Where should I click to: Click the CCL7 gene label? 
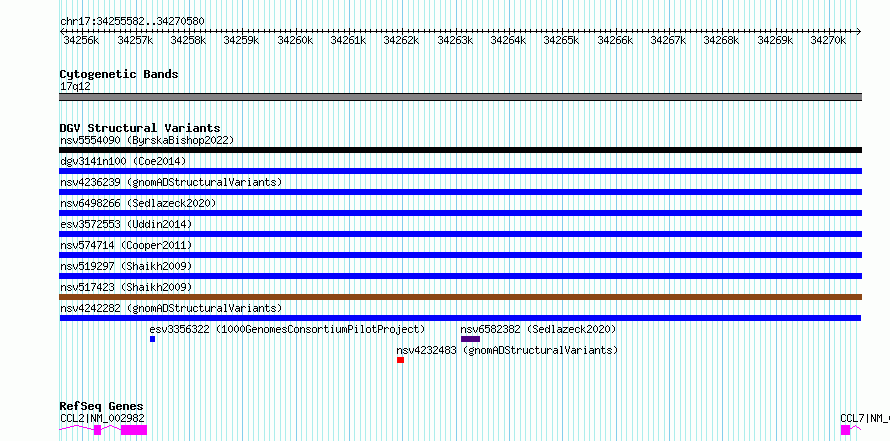[x=865, y=418]
